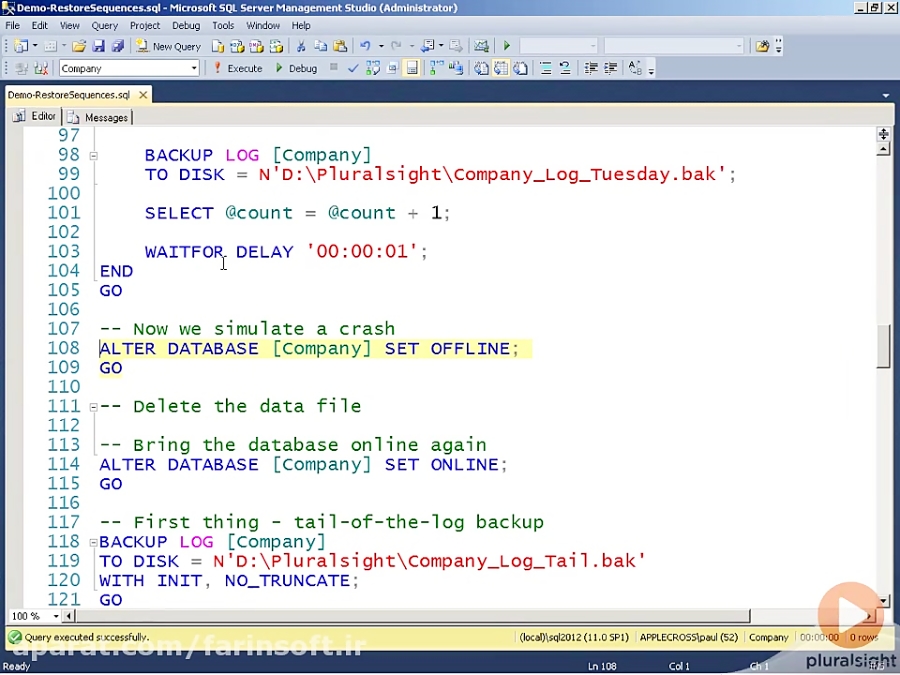Switch to the Messages tab

click(x=105, y=117)
